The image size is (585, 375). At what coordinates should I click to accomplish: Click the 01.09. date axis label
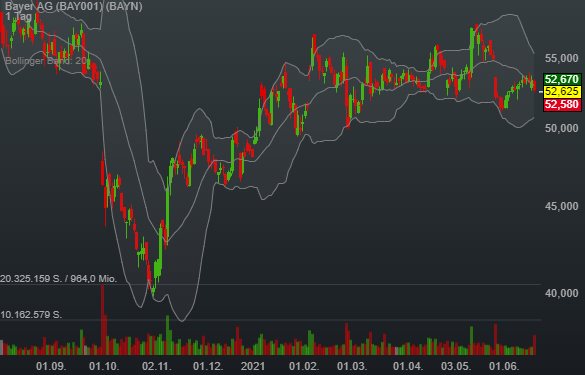click(51, 366)
